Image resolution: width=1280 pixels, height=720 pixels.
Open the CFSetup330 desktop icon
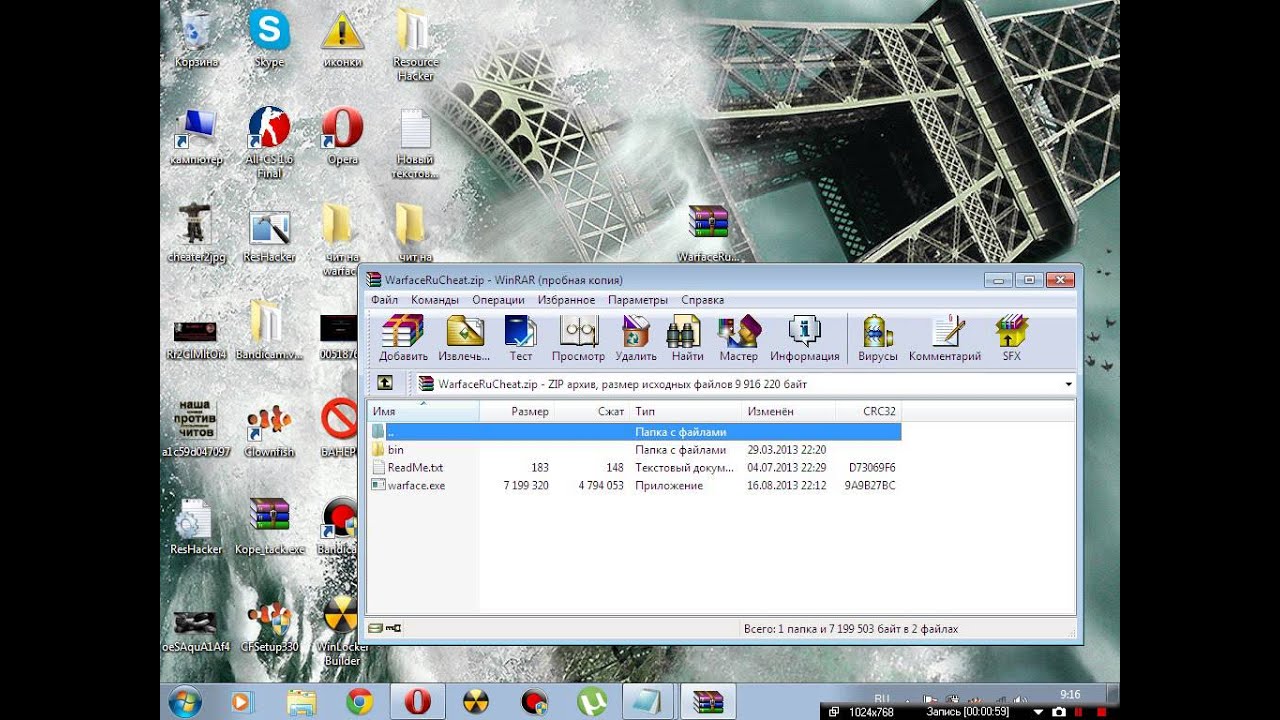[x=269, y=624]
